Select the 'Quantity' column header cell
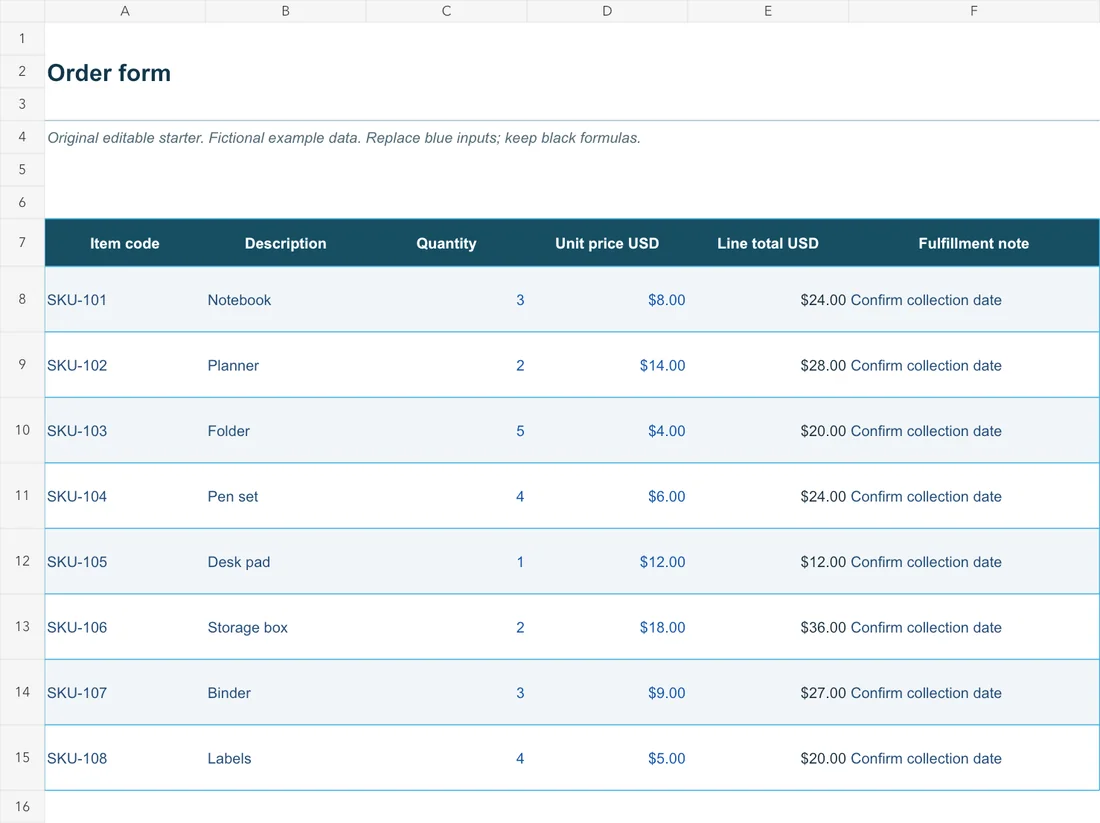Image resolution: width=1100 pixels, height=823 pixels. pyautogui.click(x=446, y=243)
